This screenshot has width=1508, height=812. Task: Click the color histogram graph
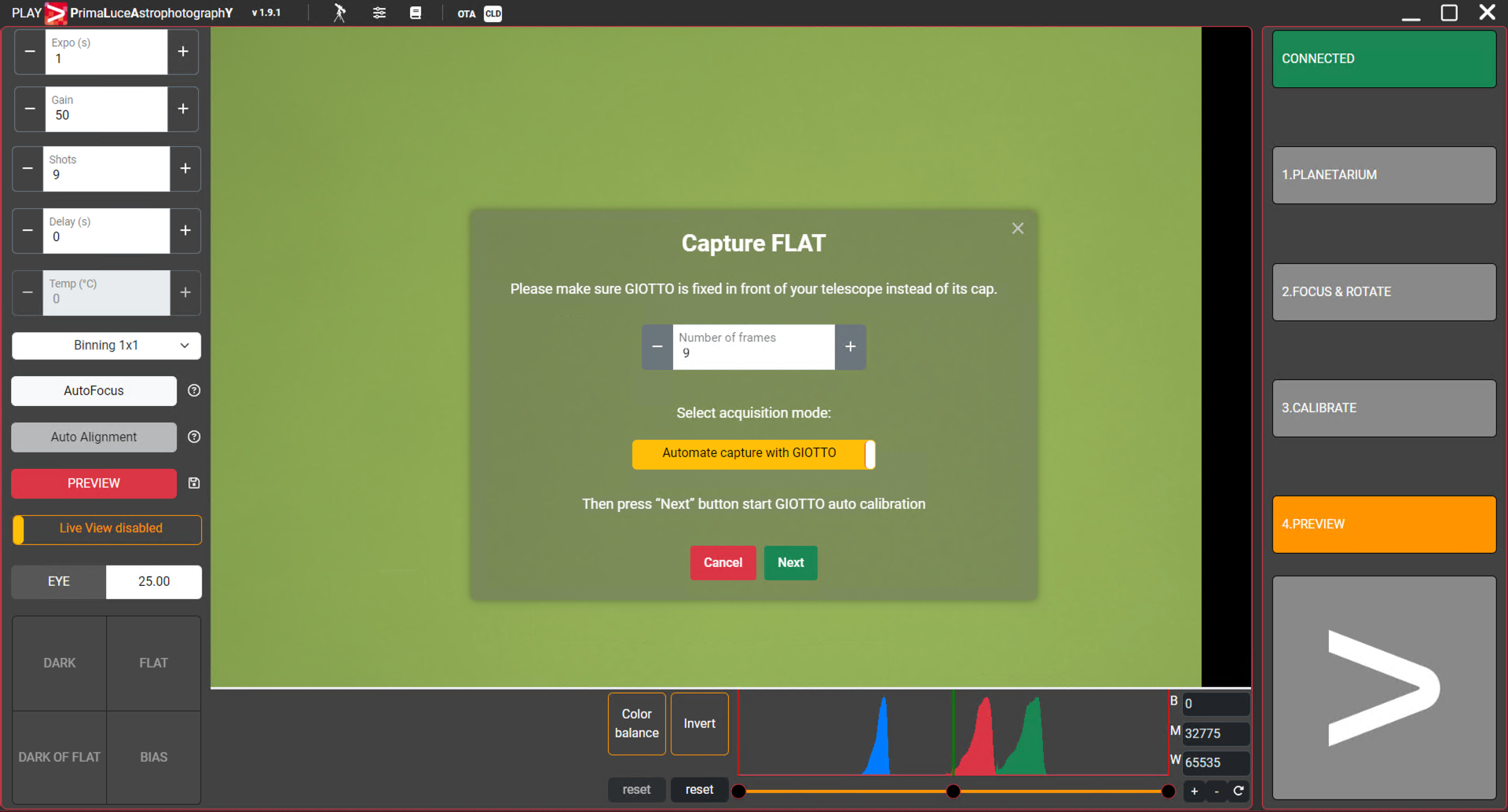coord(953,733)
